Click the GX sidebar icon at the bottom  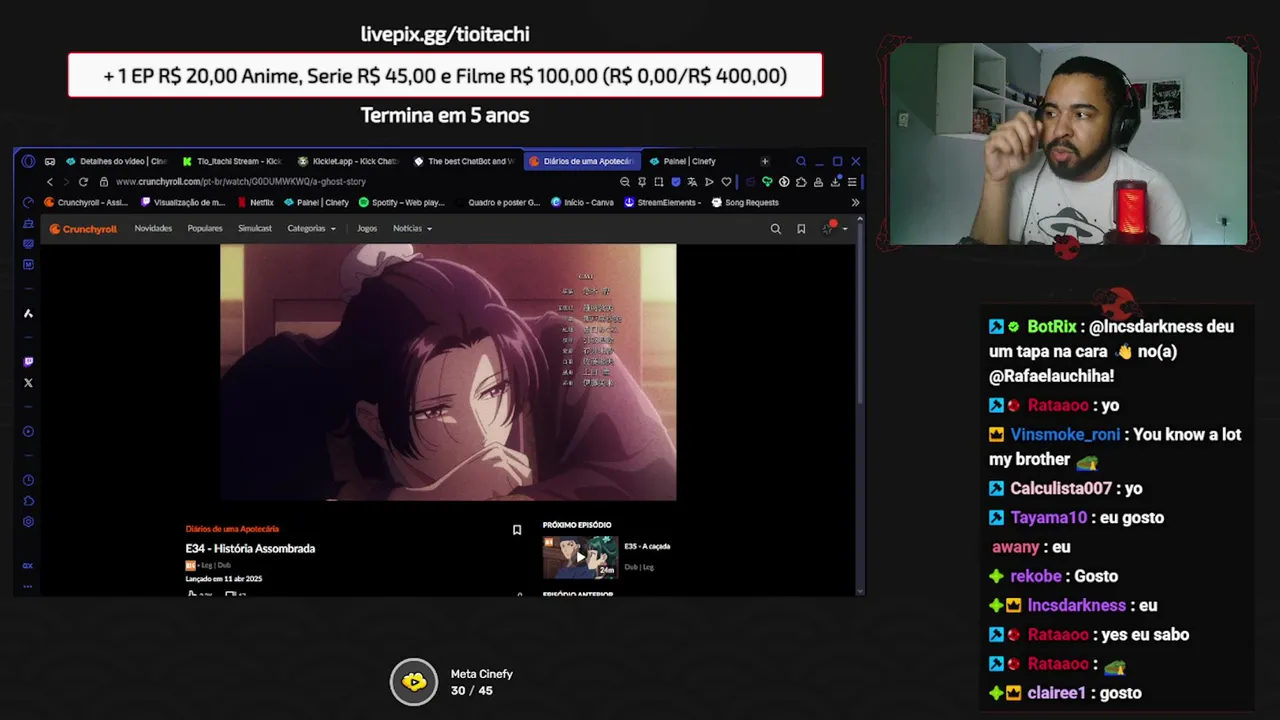[28, 565]
